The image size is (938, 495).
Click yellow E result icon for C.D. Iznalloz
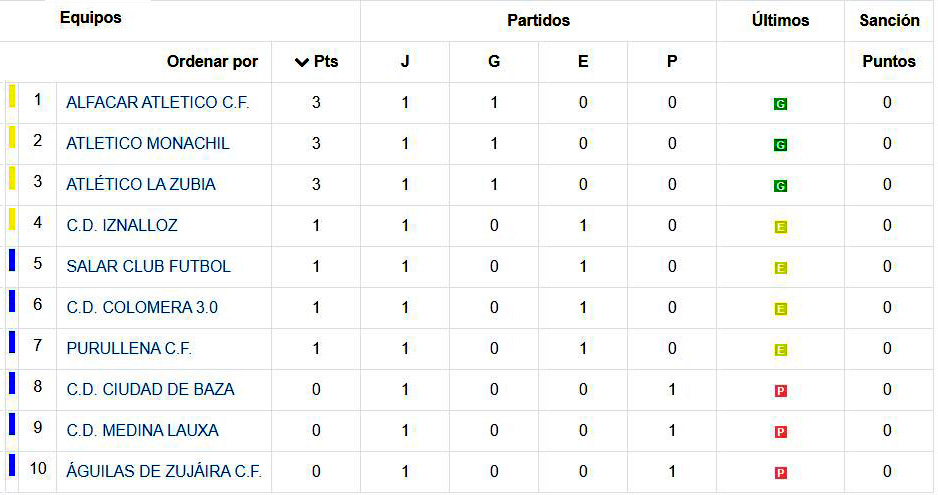(780, 227)
